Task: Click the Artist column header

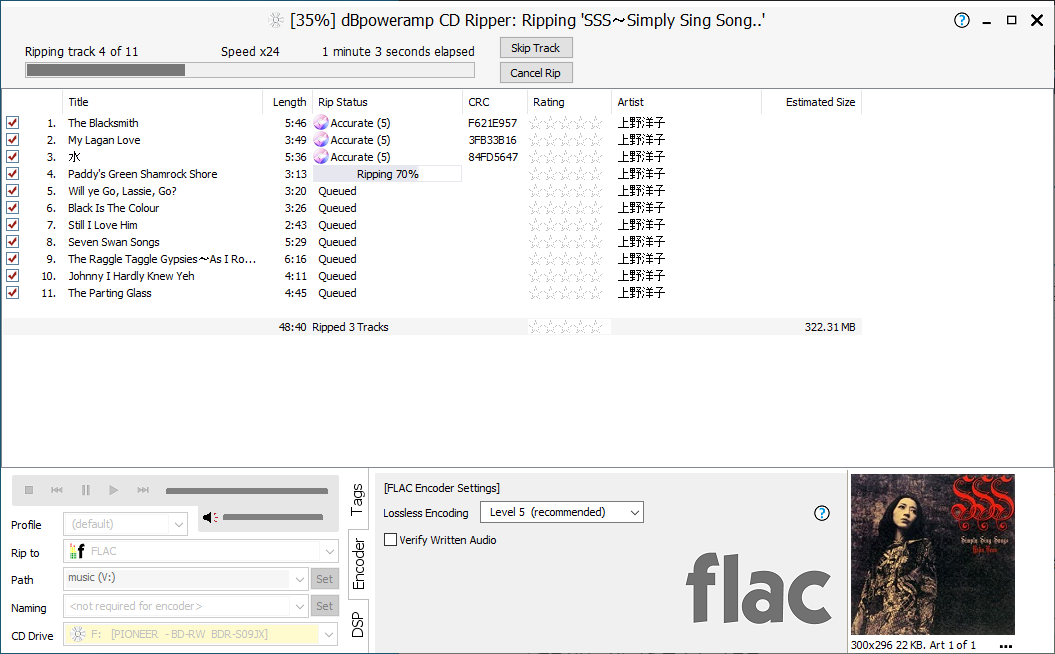Action: coord(686,102)
